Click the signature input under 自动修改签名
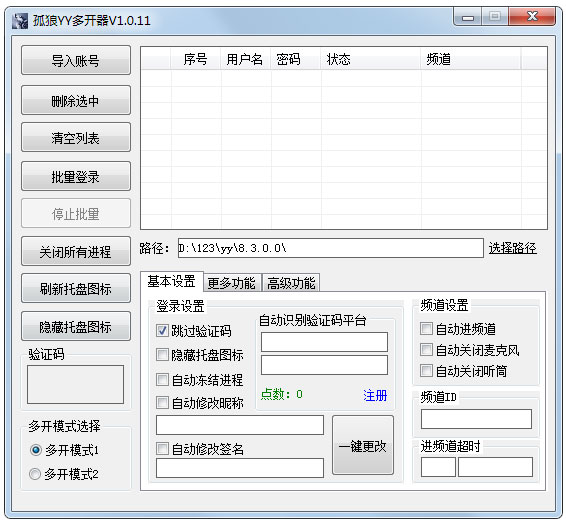The width and height of the screenshot is (566, 524). click(x=240, y=468)
